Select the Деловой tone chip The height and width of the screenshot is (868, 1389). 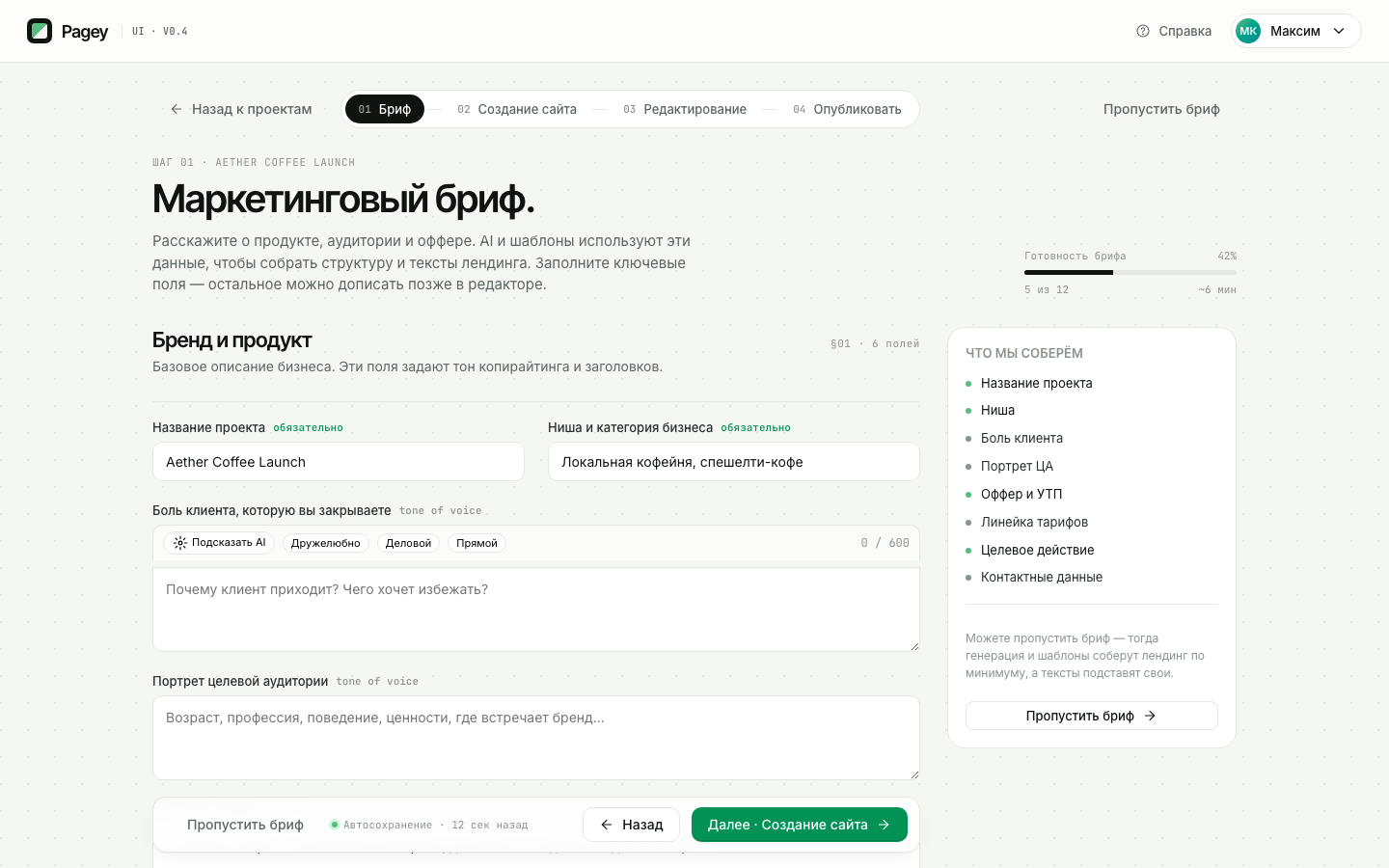tap(408, 543)
